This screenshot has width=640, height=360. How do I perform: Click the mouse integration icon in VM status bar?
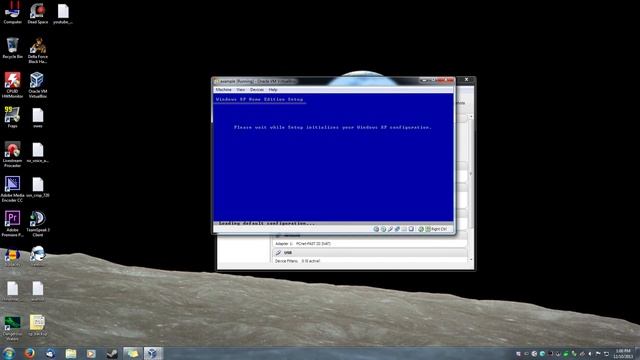(x=421, y=229)
